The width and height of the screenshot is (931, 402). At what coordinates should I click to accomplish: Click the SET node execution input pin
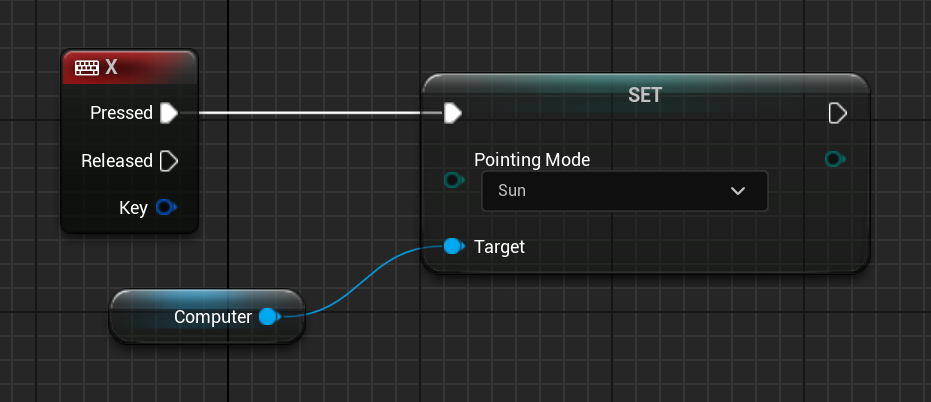click(453, 112)
